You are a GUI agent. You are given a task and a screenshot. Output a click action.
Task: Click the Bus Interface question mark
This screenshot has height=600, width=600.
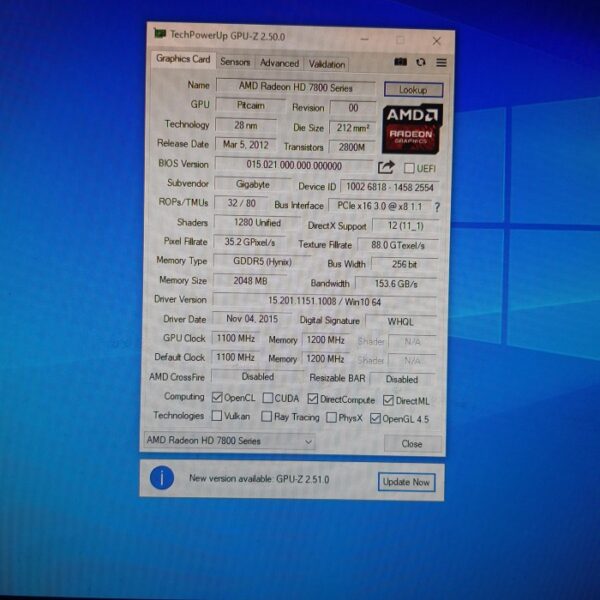pyautogui.click(x=437, y=207)
